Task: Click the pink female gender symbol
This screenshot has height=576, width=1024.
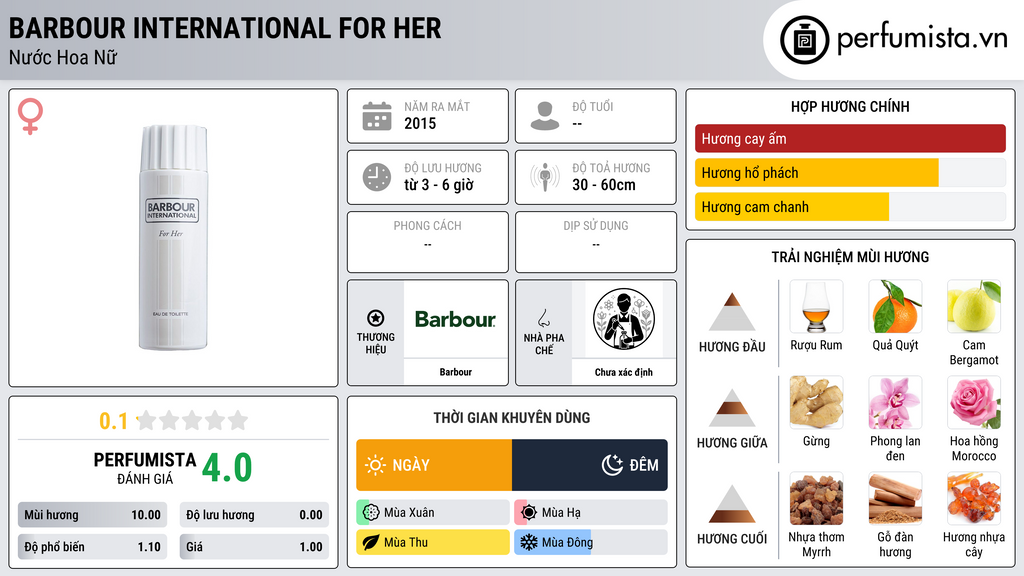Action: pyautogui.click(x=30, y=116)
